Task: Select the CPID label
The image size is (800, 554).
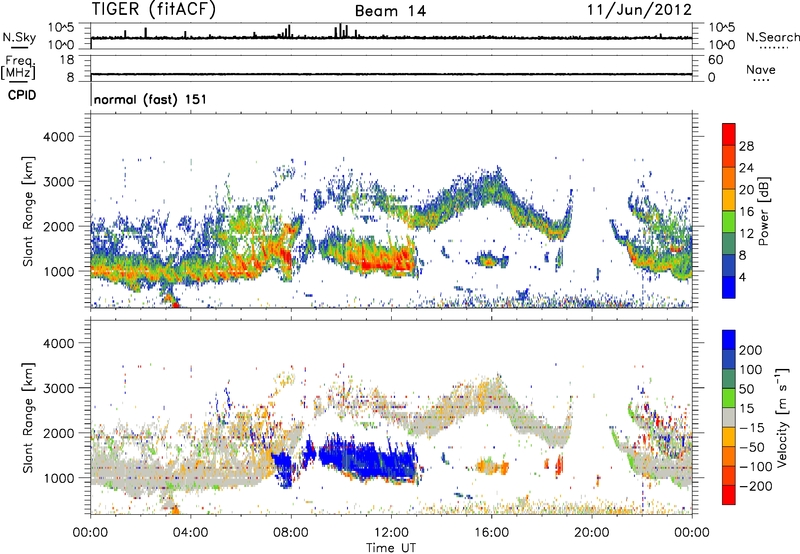Action: 22,95
